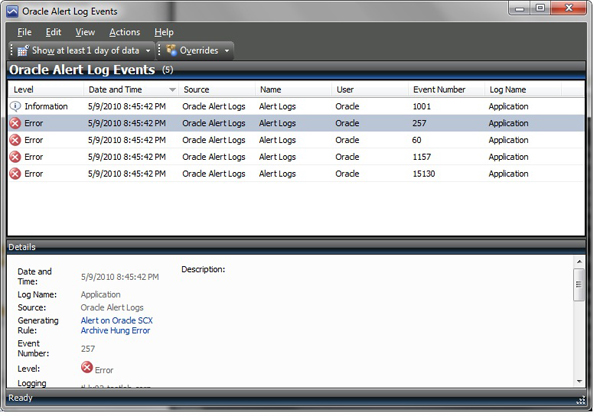Expand the Overrides dropdown arrow

pyautogui.click(x=227, y=50)
